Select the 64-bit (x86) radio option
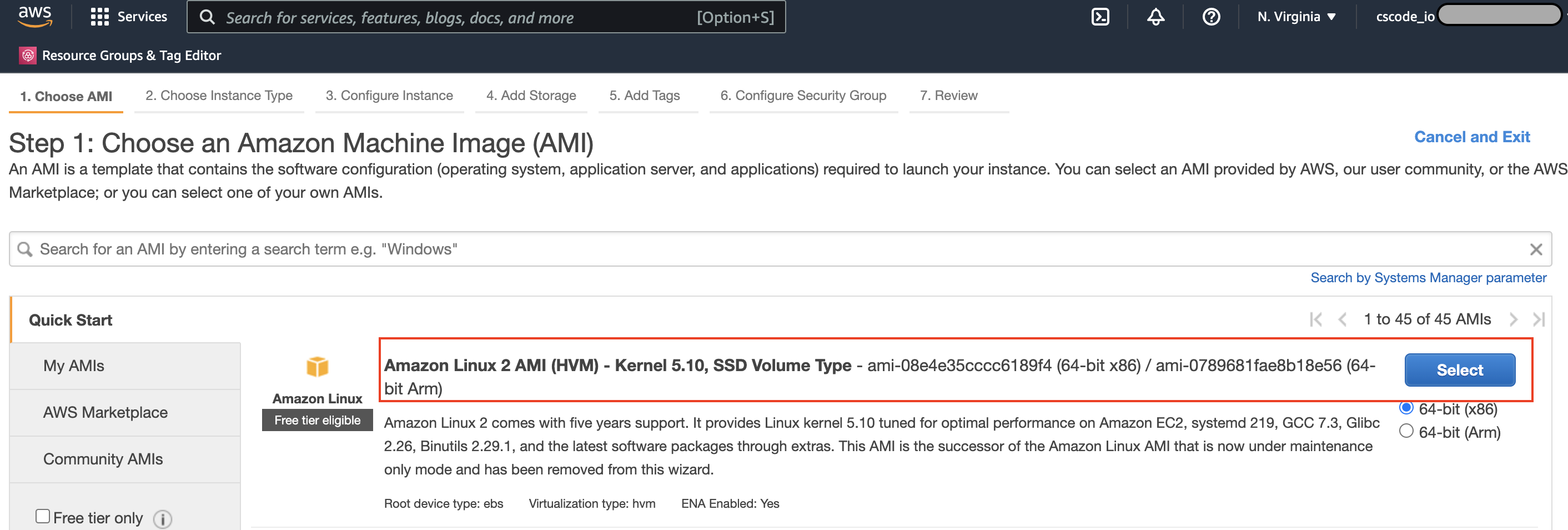This screenshot has height=530, width=1568. [1405, 408]
